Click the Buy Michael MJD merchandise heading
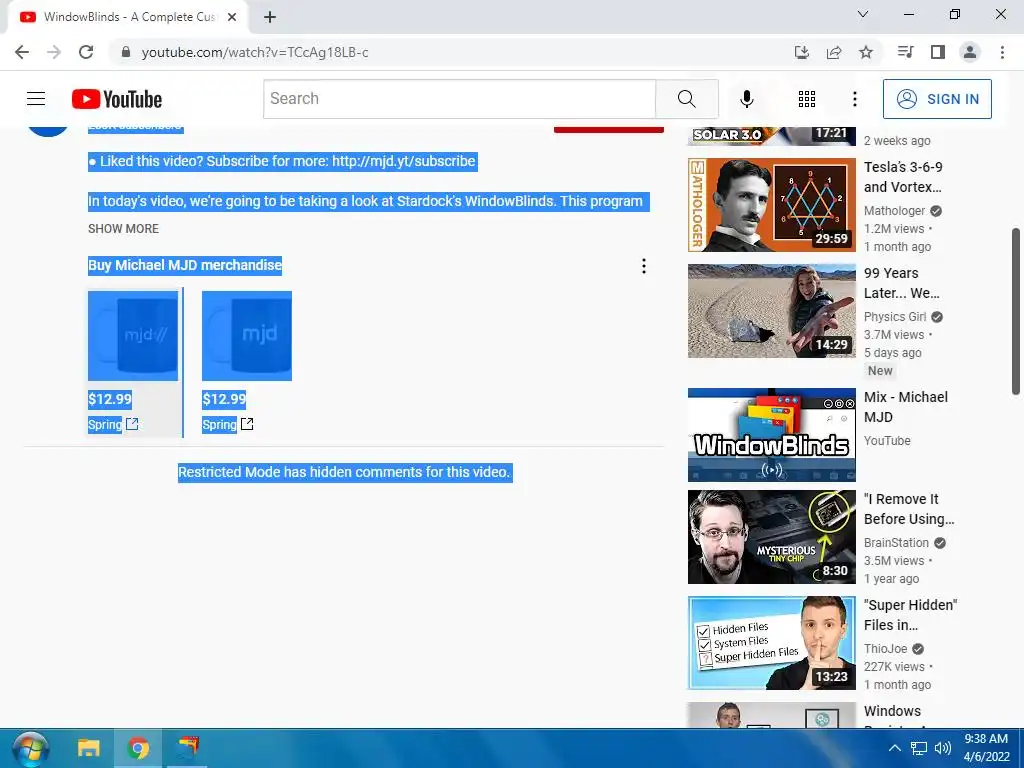 click(185, 265)
